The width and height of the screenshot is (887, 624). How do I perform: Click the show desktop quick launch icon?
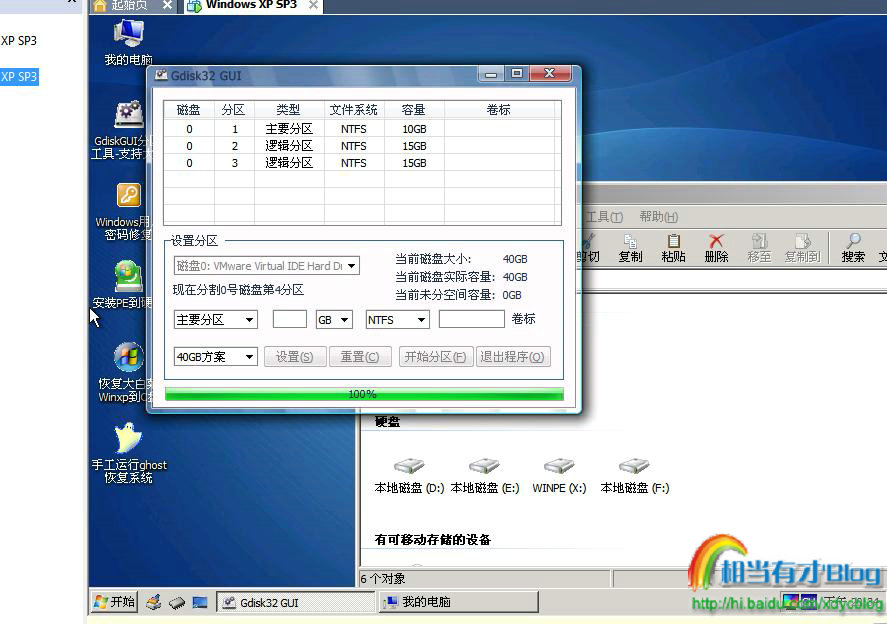(200, 603)
